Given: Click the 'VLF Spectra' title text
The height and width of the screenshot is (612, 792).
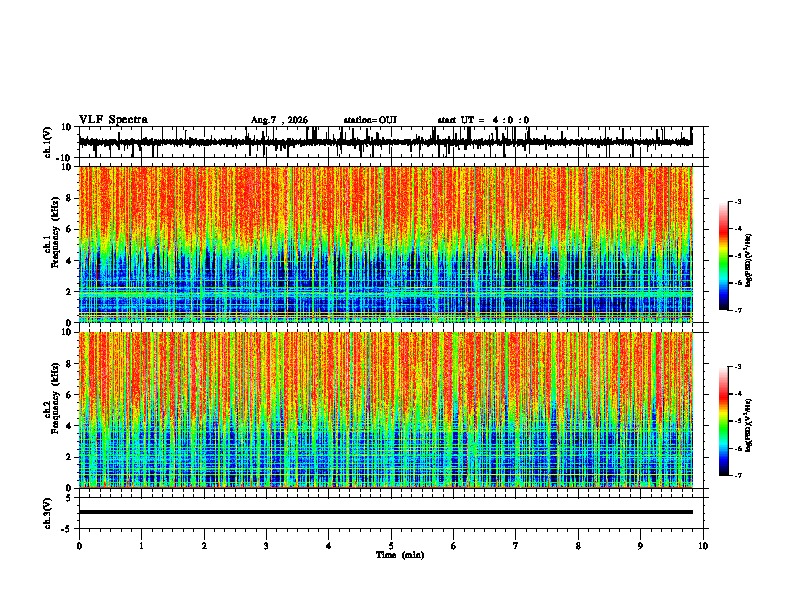Looking at the screenshot, I should point(113,120).
